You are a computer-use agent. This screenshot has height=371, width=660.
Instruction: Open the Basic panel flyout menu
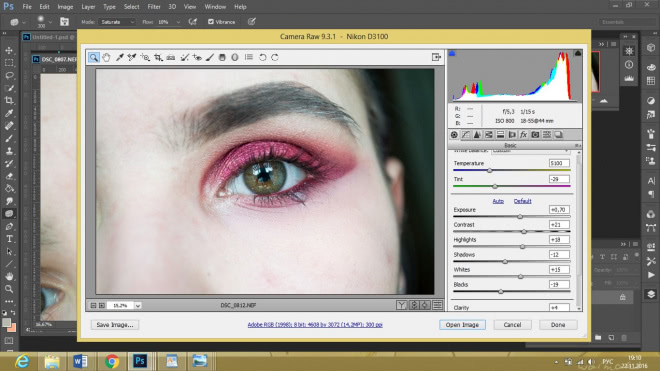coord(577,145)
